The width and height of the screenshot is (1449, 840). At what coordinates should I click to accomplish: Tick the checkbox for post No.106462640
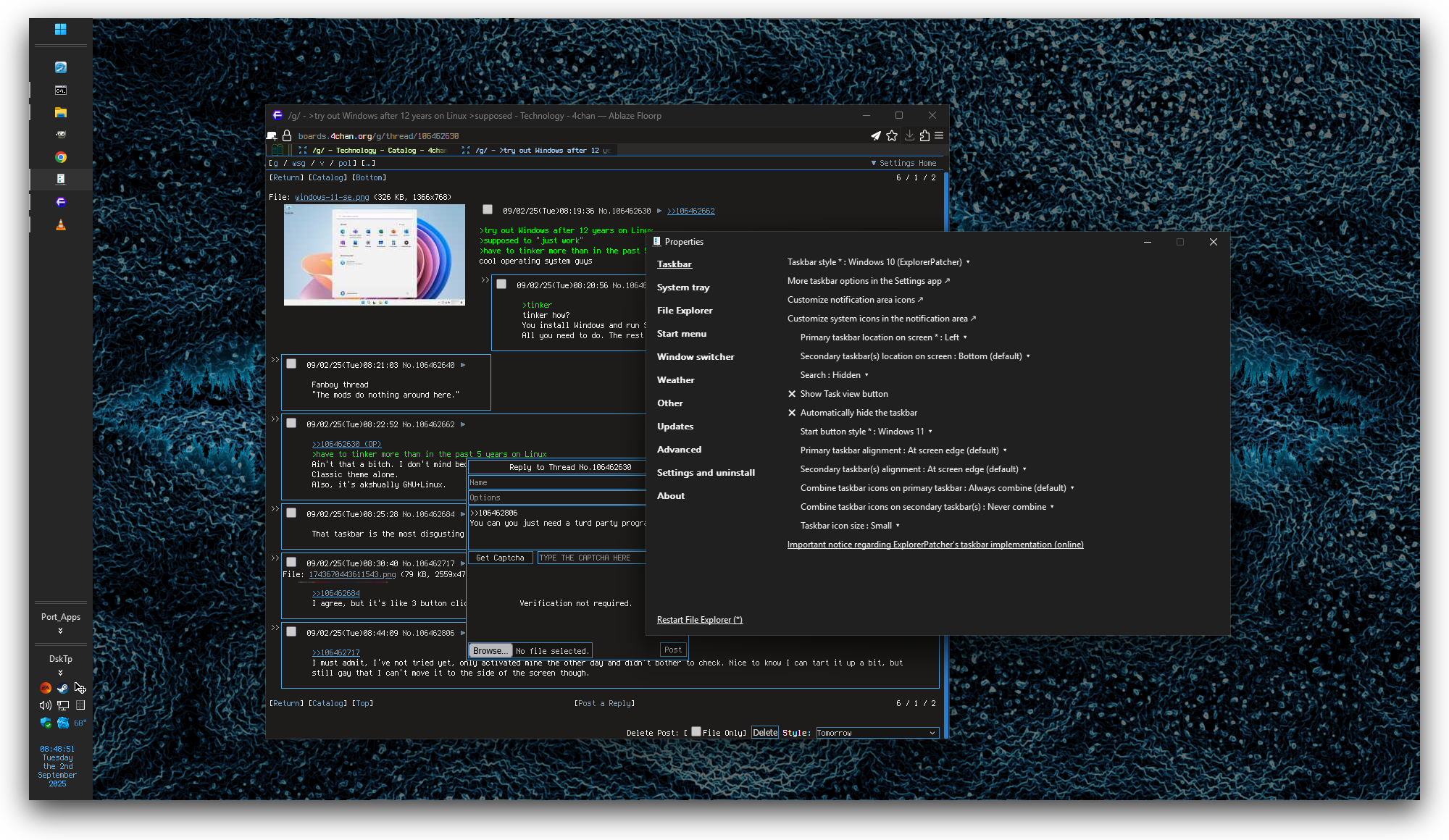tap(291, 364)
